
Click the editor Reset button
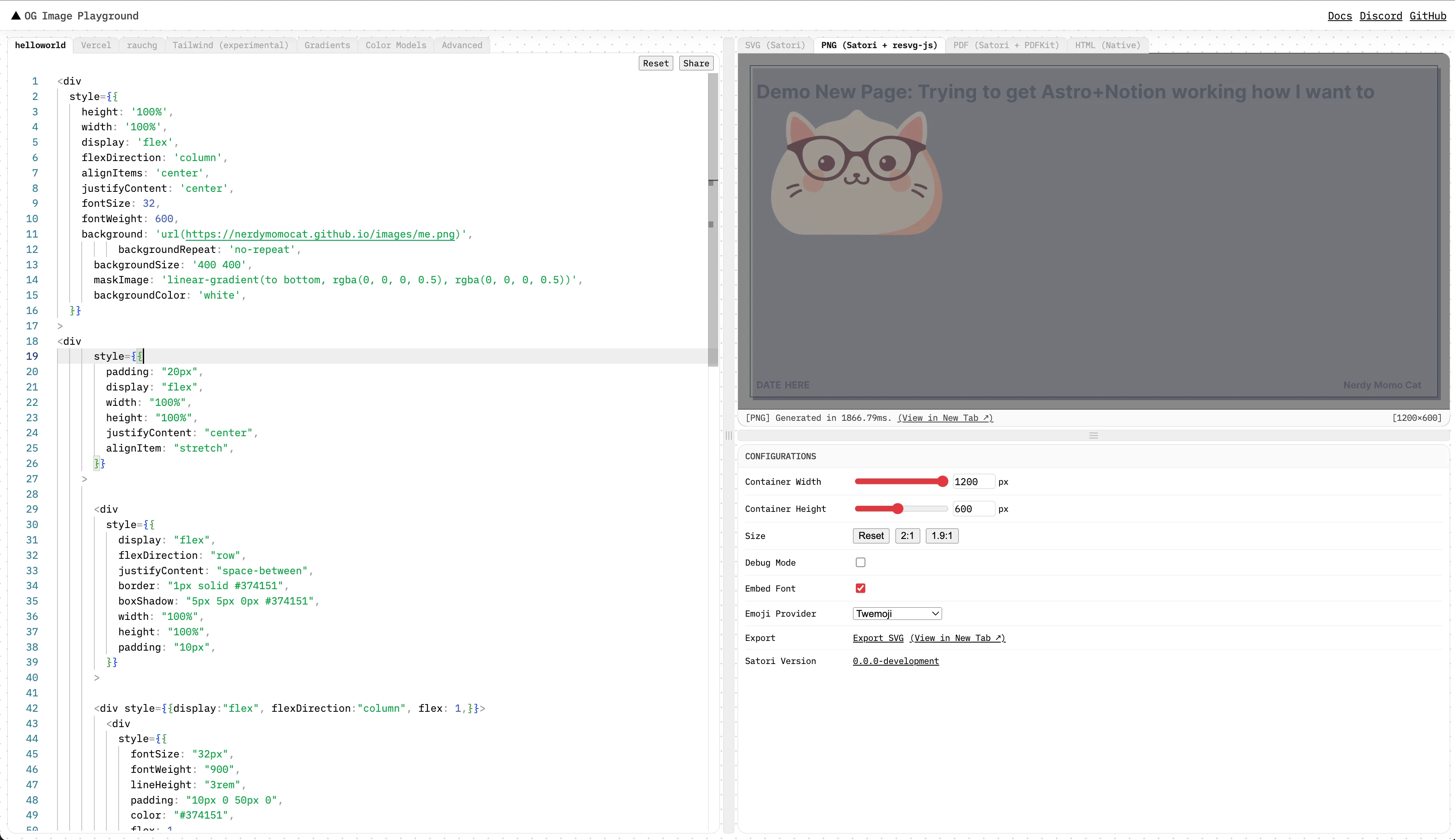[656, 64]
